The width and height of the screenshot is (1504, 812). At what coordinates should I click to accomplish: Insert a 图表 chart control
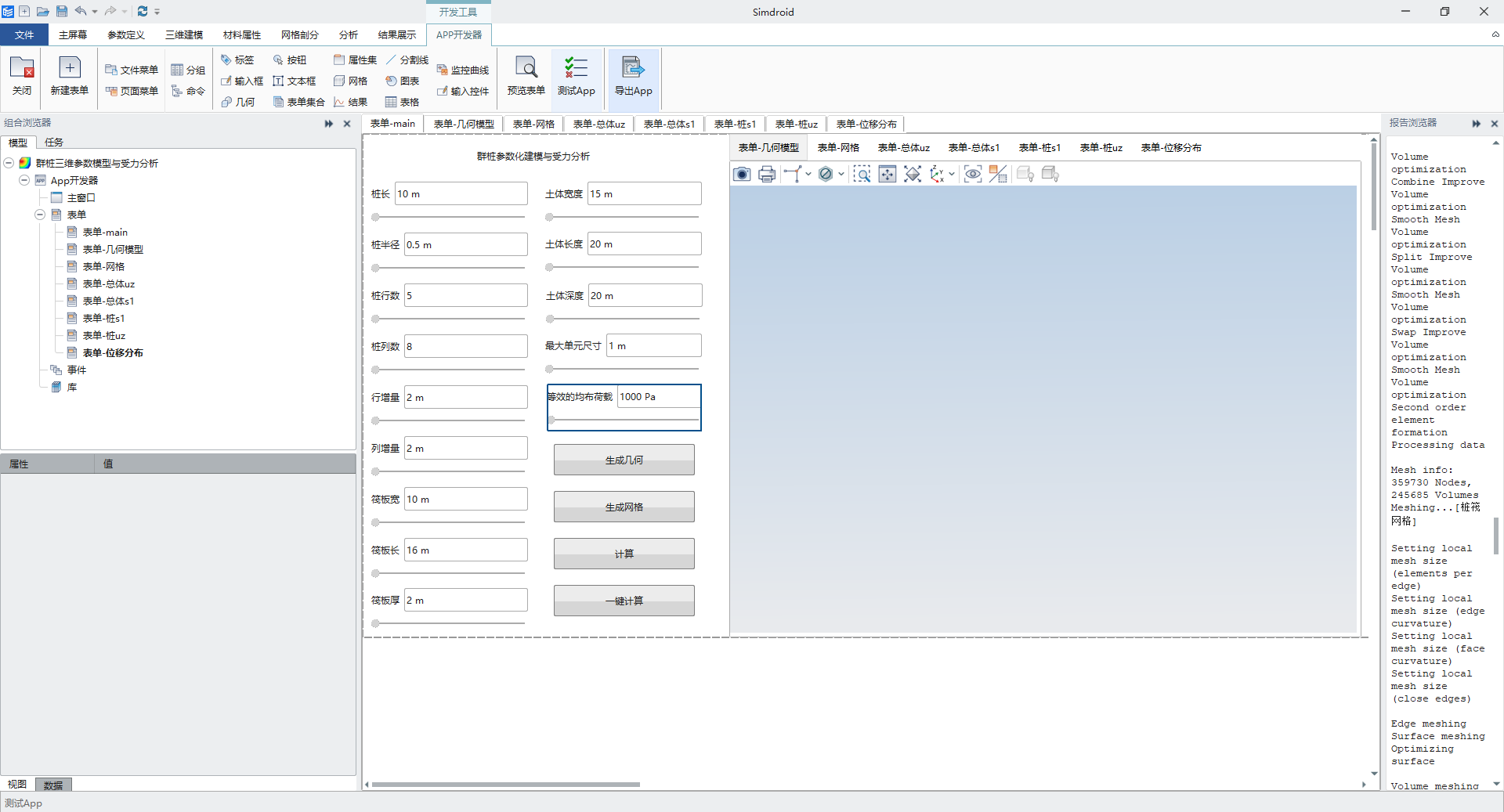403,81
